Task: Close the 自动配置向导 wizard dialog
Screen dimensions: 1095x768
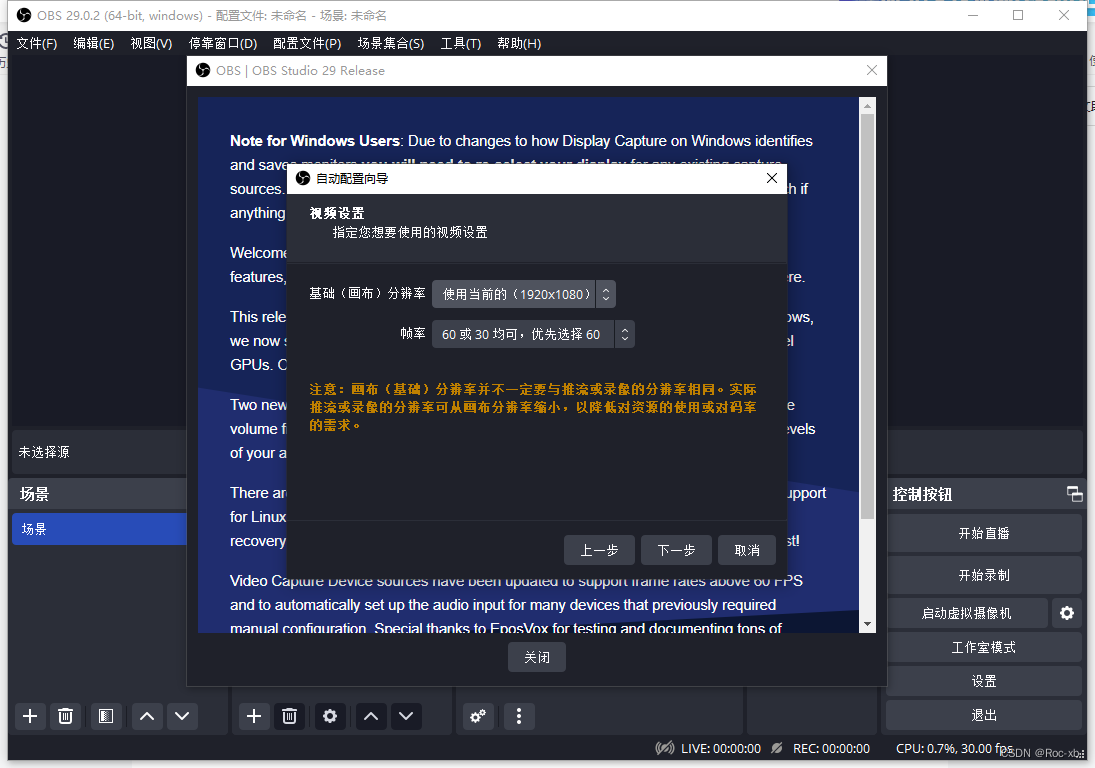Action: (772, 178)
